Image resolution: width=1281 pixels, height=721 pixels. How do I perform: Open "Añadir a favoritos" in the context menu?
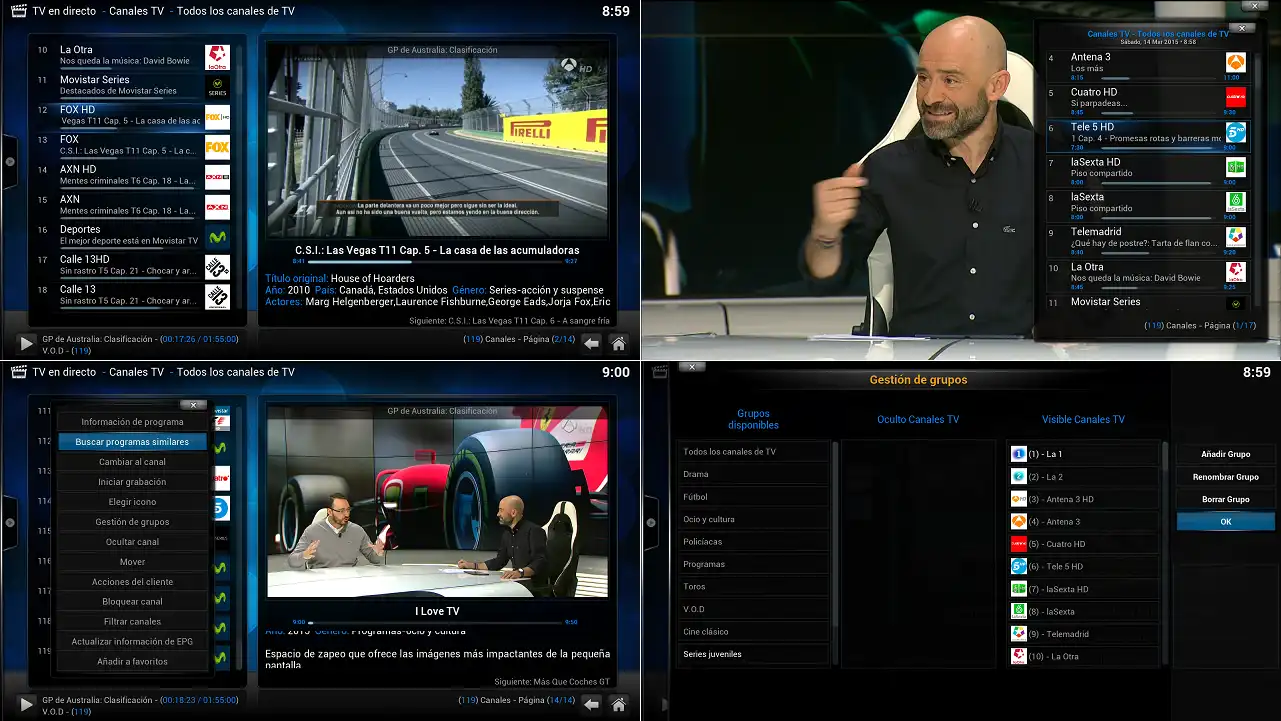131,661
